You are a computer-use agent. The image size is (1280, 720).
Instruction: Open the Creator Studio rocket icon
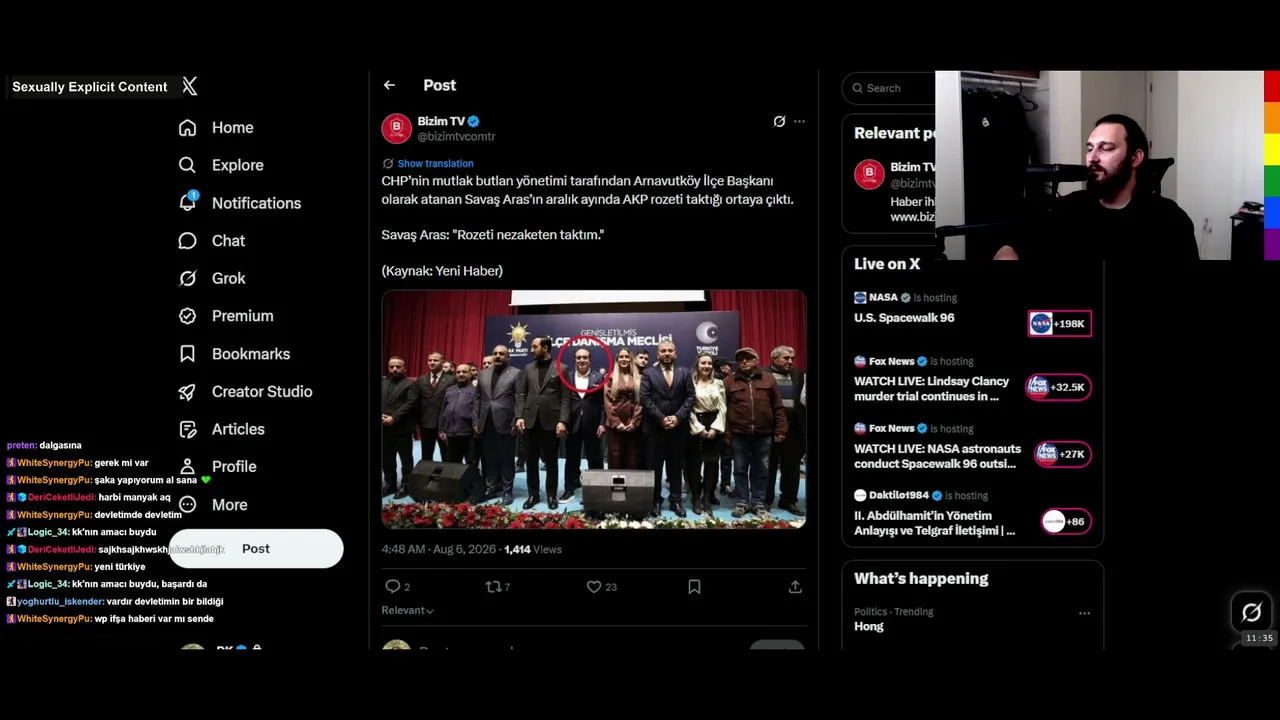click(x=187, y=391)
